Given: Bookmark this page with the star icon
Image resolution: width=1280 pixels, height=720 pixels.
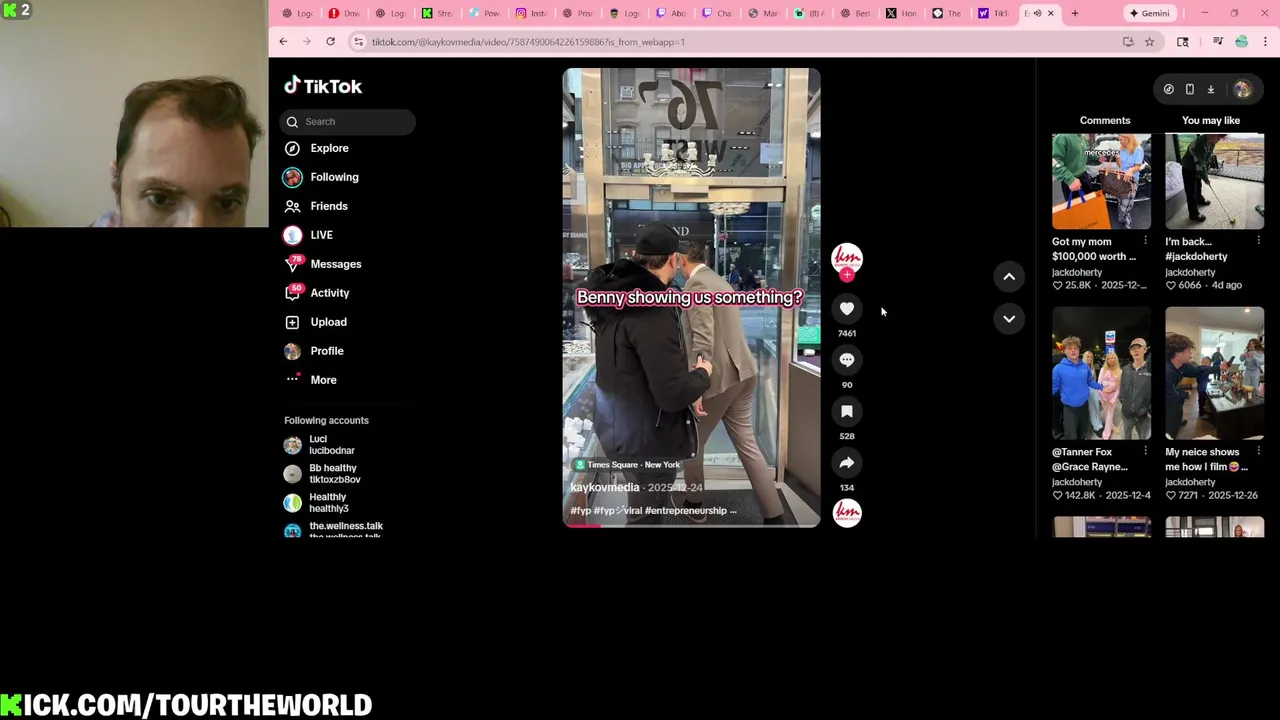Looking at the screenshot, I should tap(1150, 42).
